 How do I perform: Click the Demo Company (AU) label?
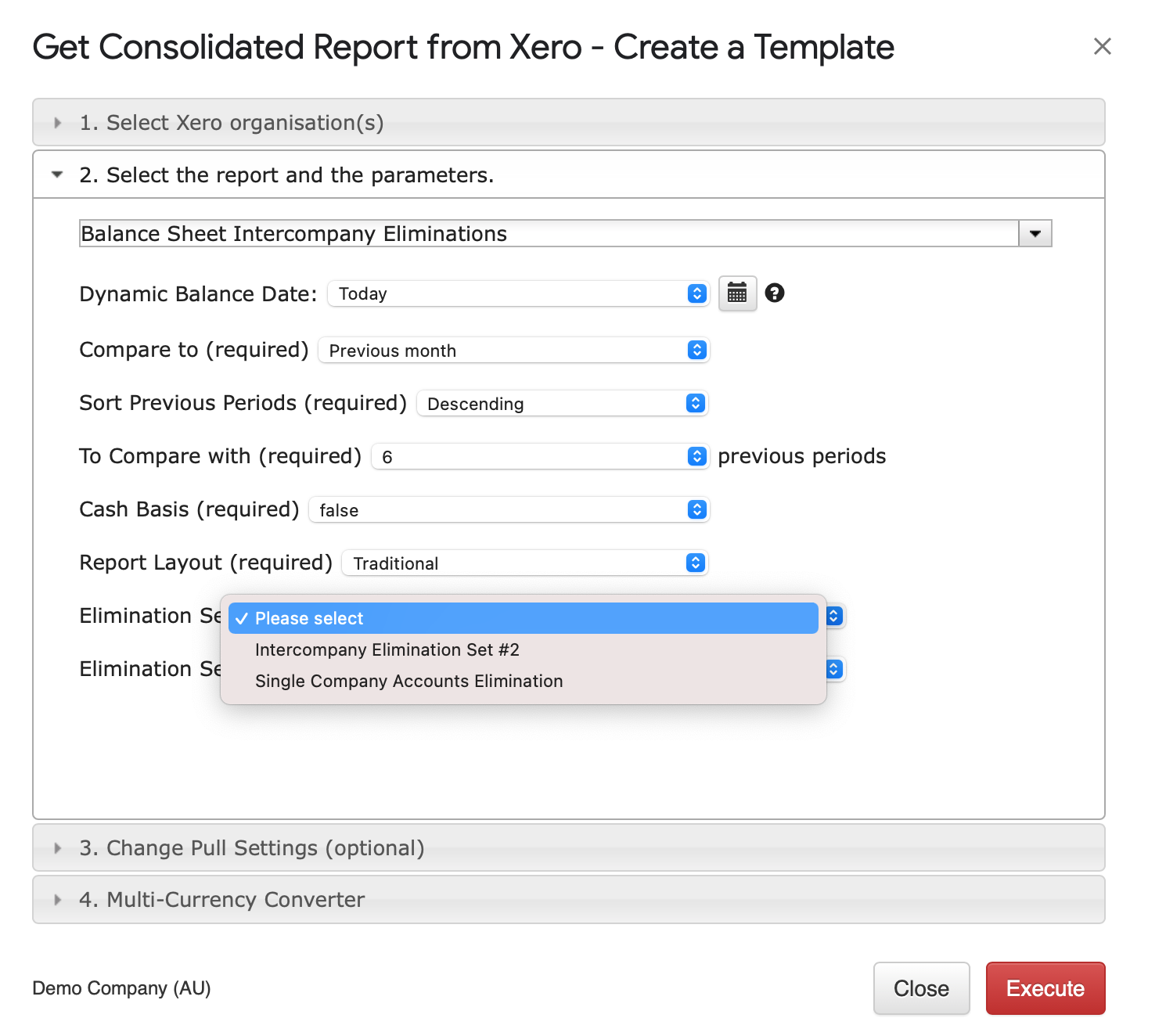[x=121, y=988]
